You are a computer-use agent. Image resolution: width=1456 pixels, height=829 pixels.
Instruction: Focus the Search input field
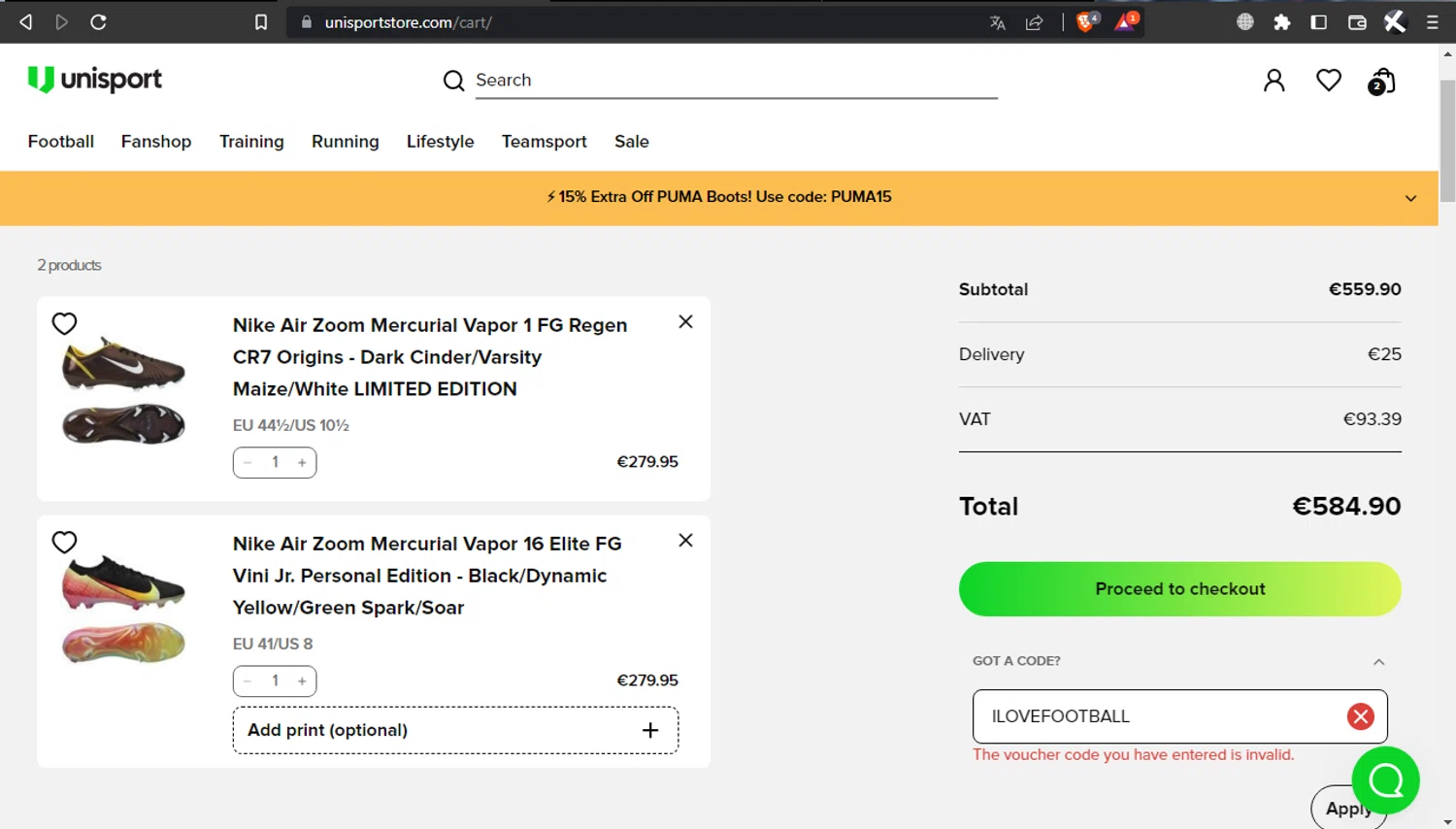point(736,81)
